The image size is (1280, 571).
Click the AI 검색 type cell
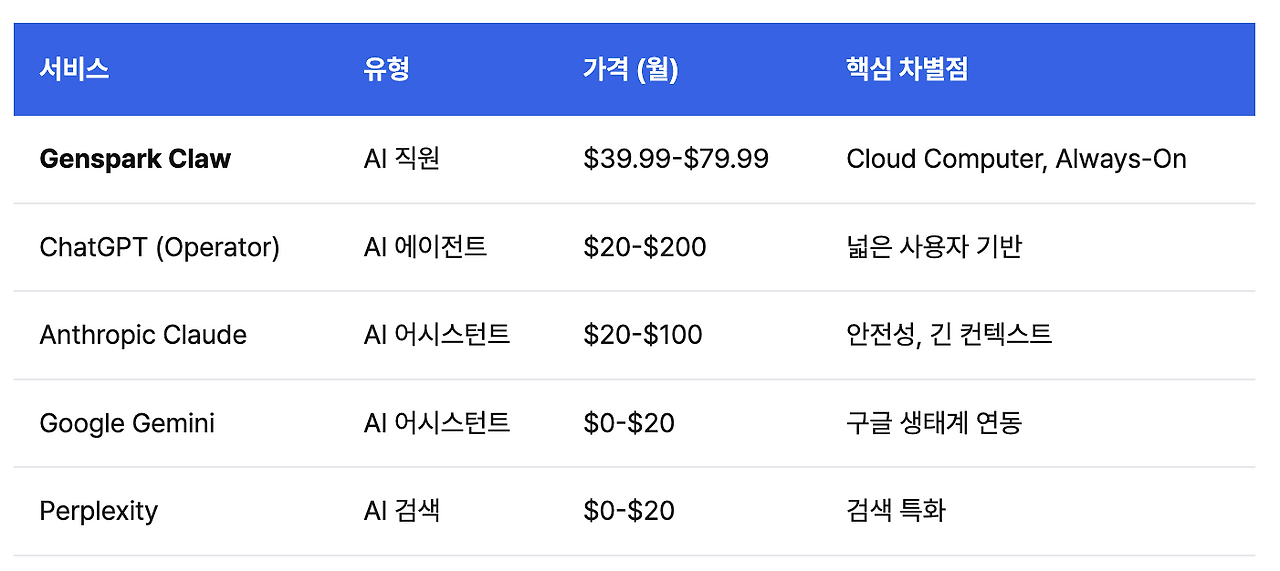tap(402, 511)
